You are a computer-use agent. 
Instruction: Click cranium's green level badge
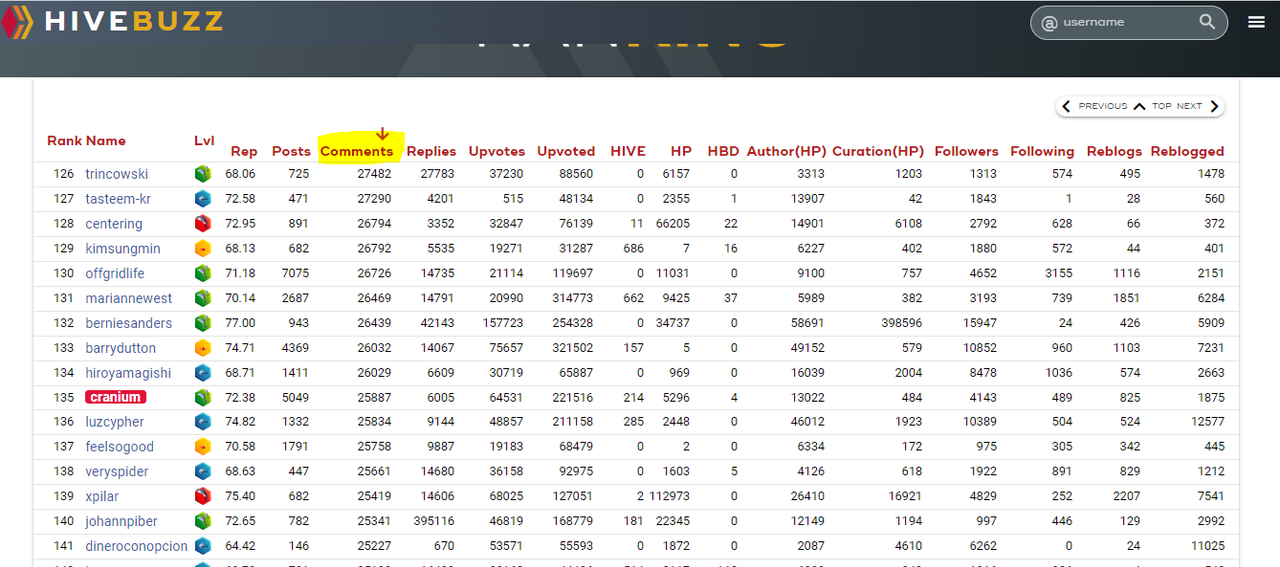pyautogui.click(x=203, y=397)
